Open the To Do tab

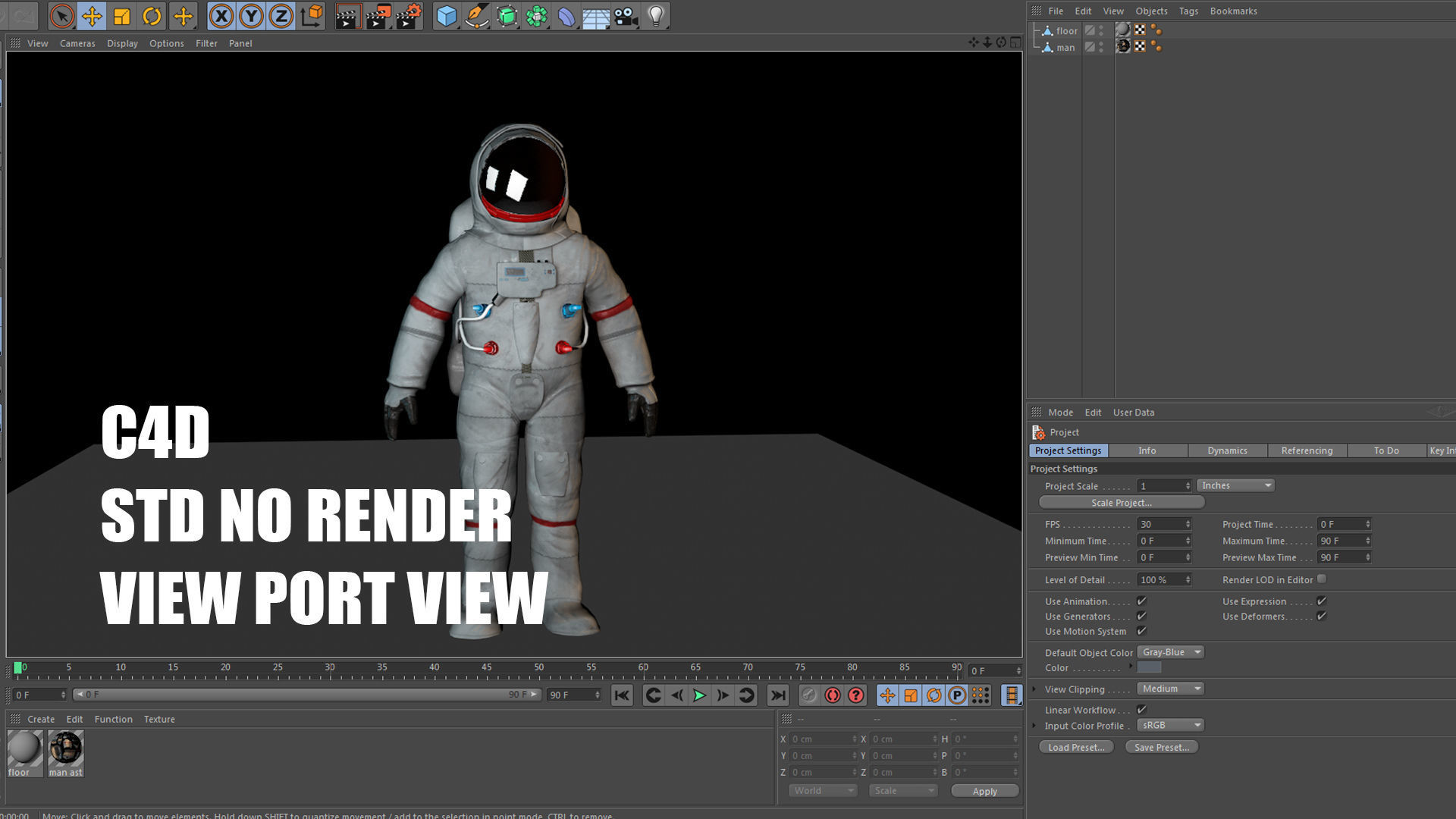point(1386,450)
